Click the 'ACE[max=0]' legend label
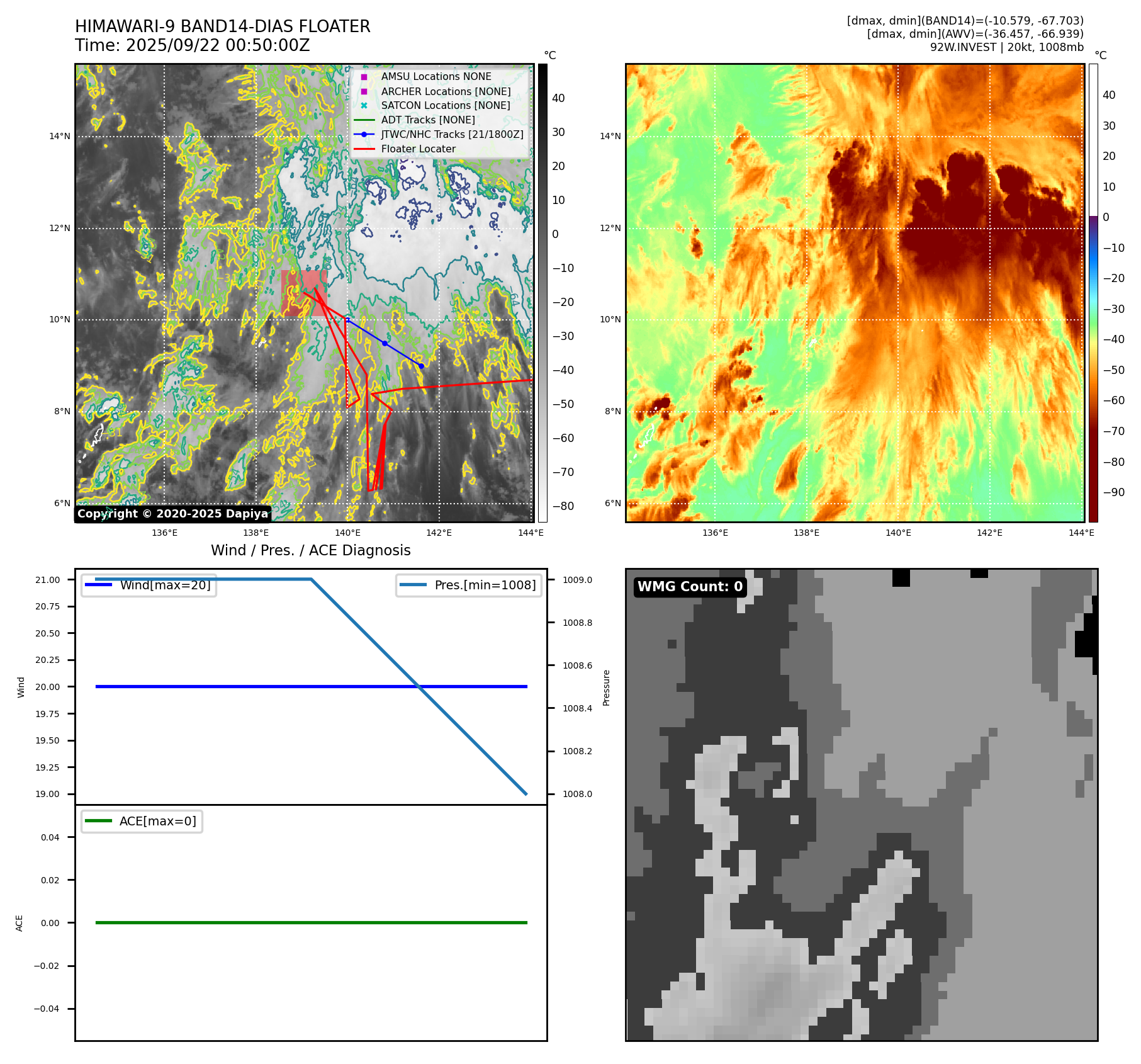This screenshot has width=1141, height=1064. (x=158, y=821)
